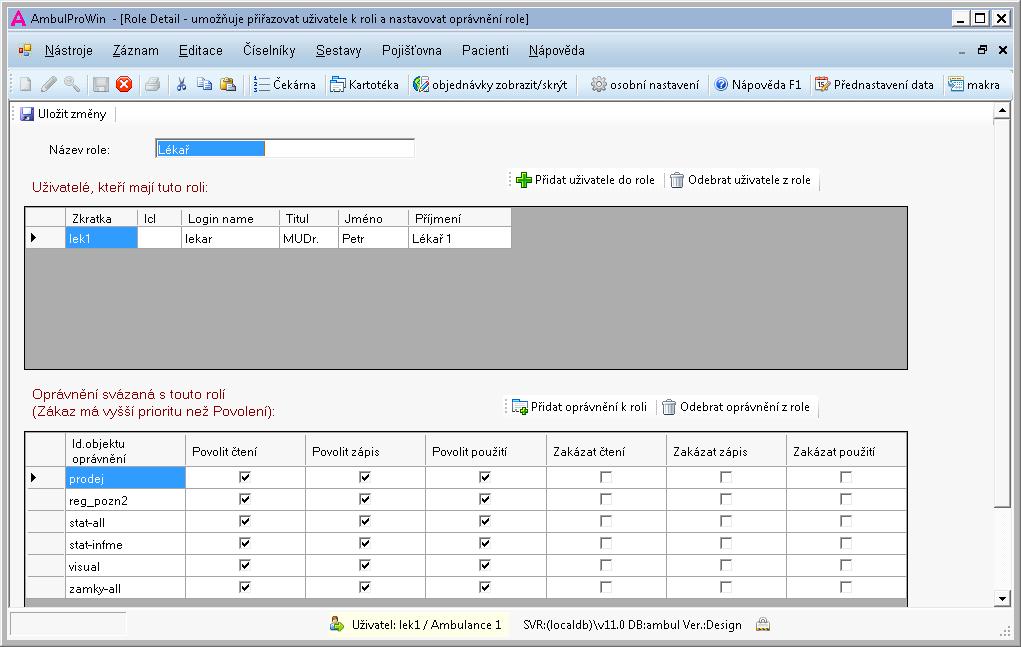Click Přidat uživatele do role
The width and height of the screenshot is (1021, 647).
point(585,180)
